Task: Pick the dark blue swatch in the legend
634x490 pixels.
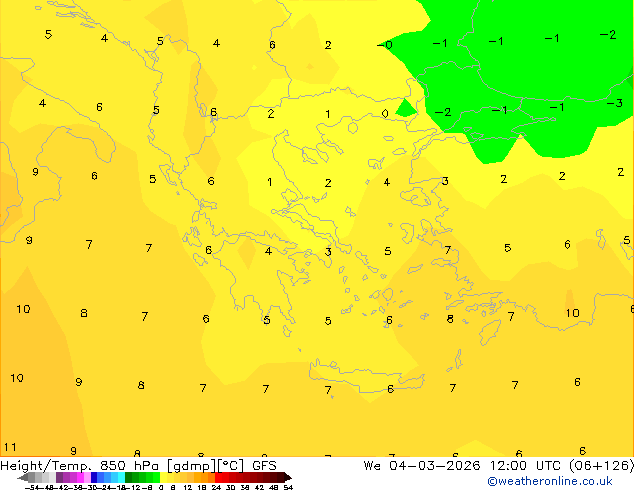Action: click(x=94, y=477)
